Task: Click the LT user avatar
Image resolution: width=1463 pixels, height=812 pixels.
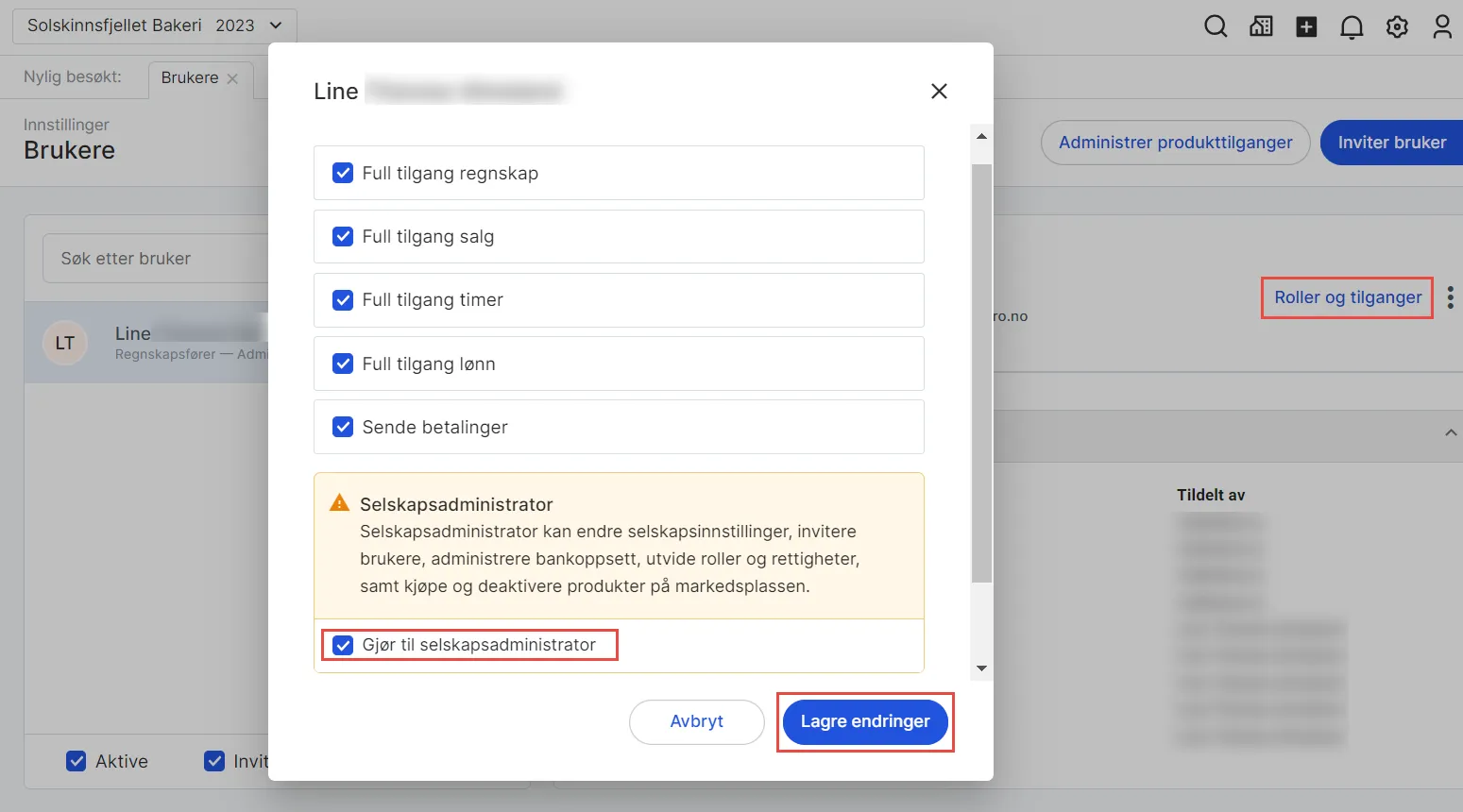Action: point(64,343)
